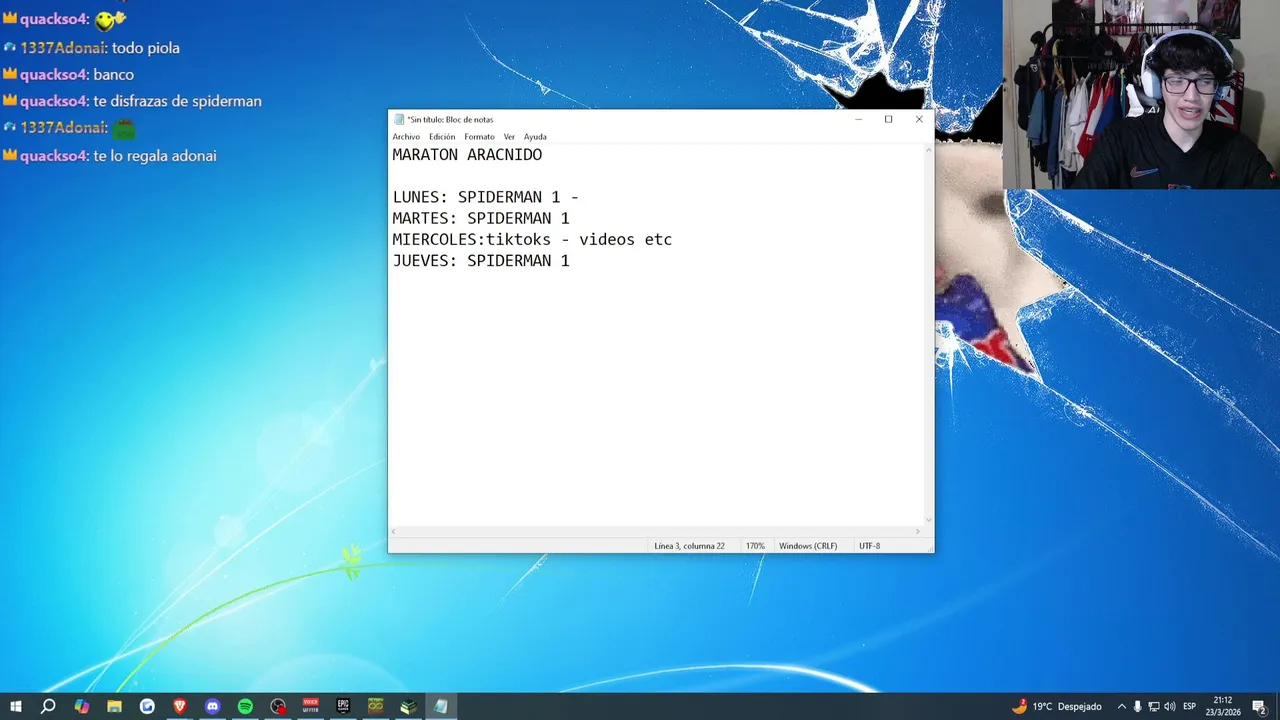Click the Notepad horizontal scrollbar left arrow
This screenshot has width=1280, height=720.
[394, 531]
